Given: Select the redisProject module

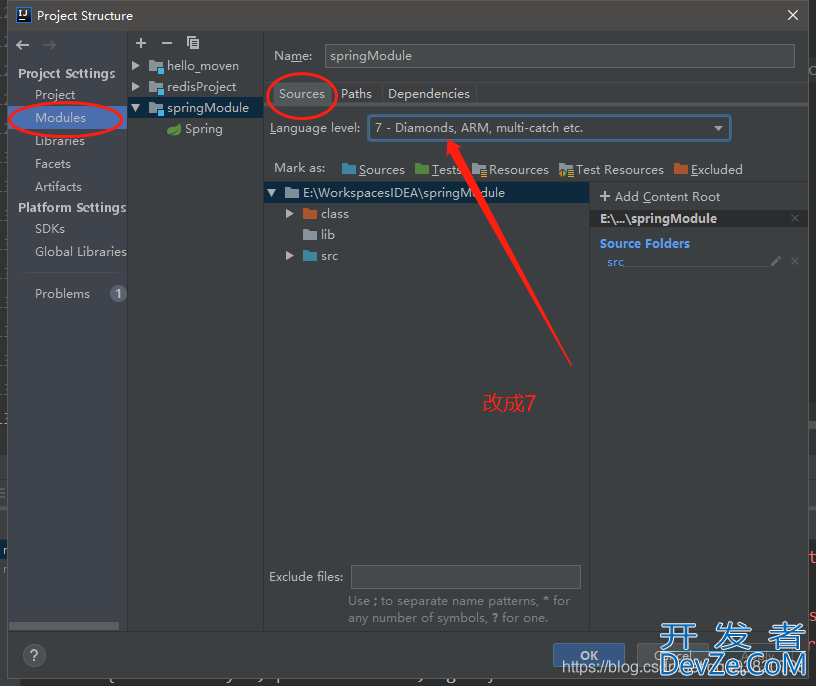Looking at the screenshot, I should 201,87.
